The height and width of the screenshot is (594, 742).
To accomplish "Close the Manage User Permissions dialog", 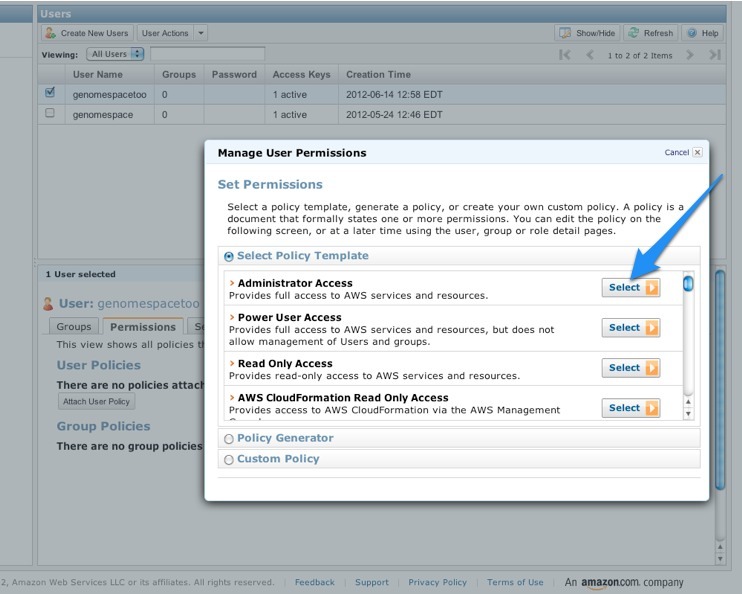I will point(697,153).
